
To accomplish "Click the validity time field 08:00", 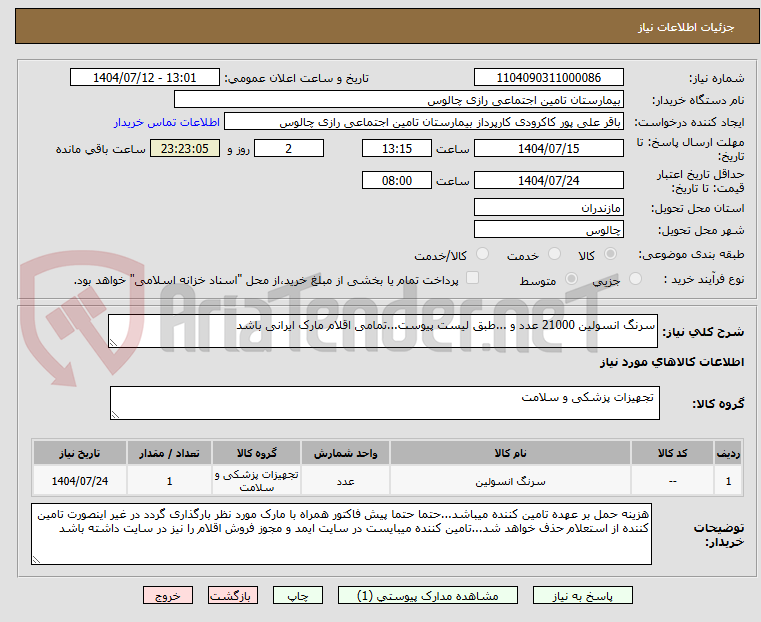I will (397, 180).
